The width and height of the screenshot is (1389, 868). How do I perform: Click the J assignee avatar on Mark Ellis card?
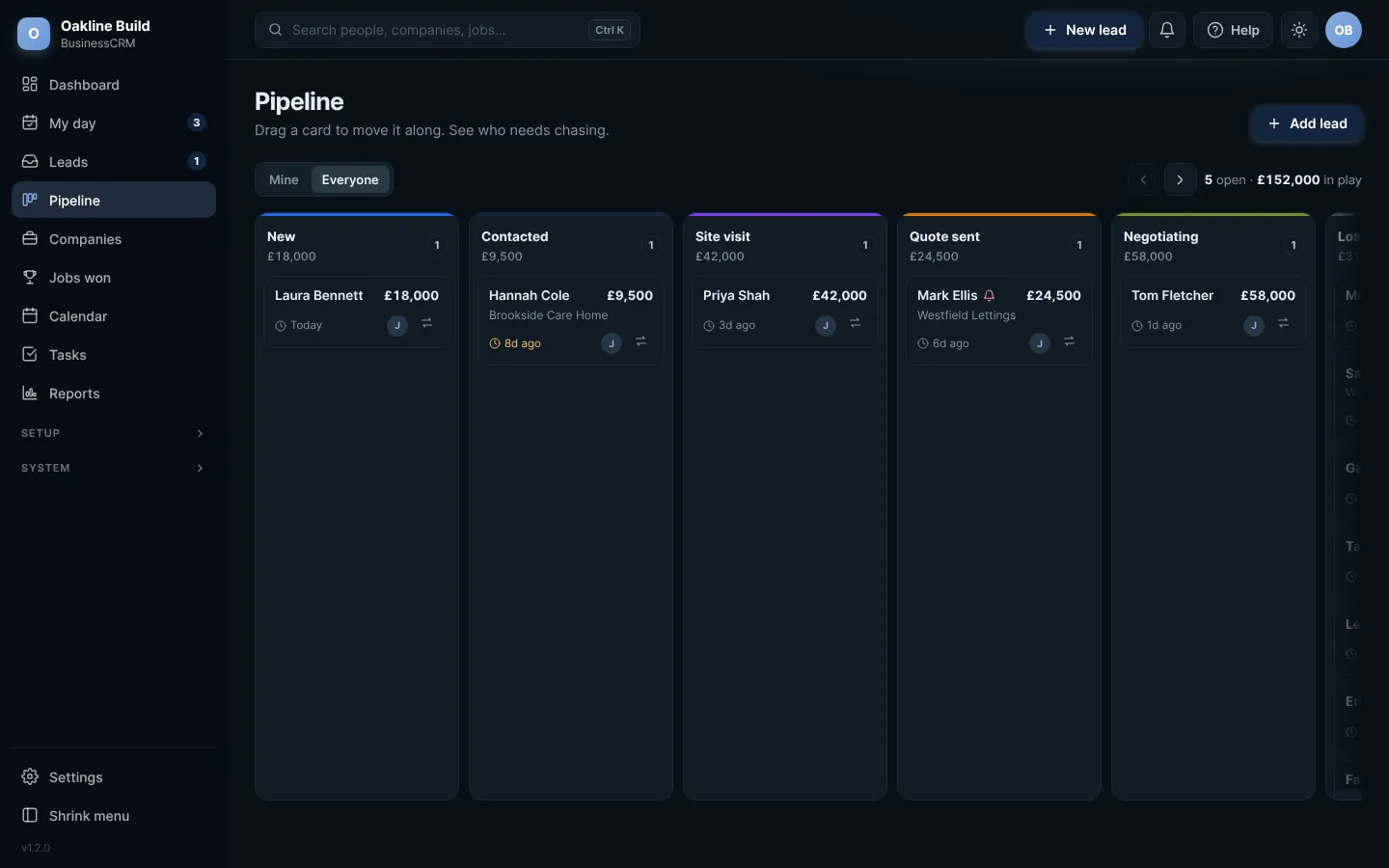[1040, 343]
